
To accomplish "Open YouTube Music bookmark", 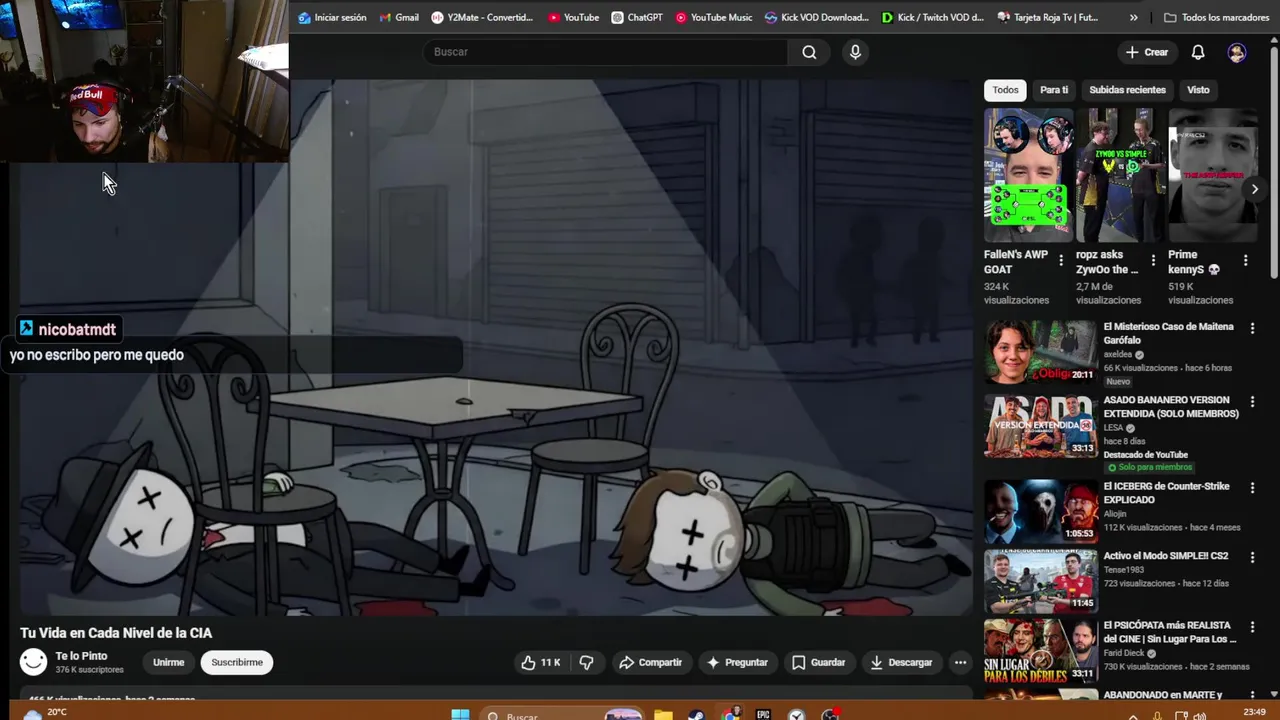I will click(713, 17).
